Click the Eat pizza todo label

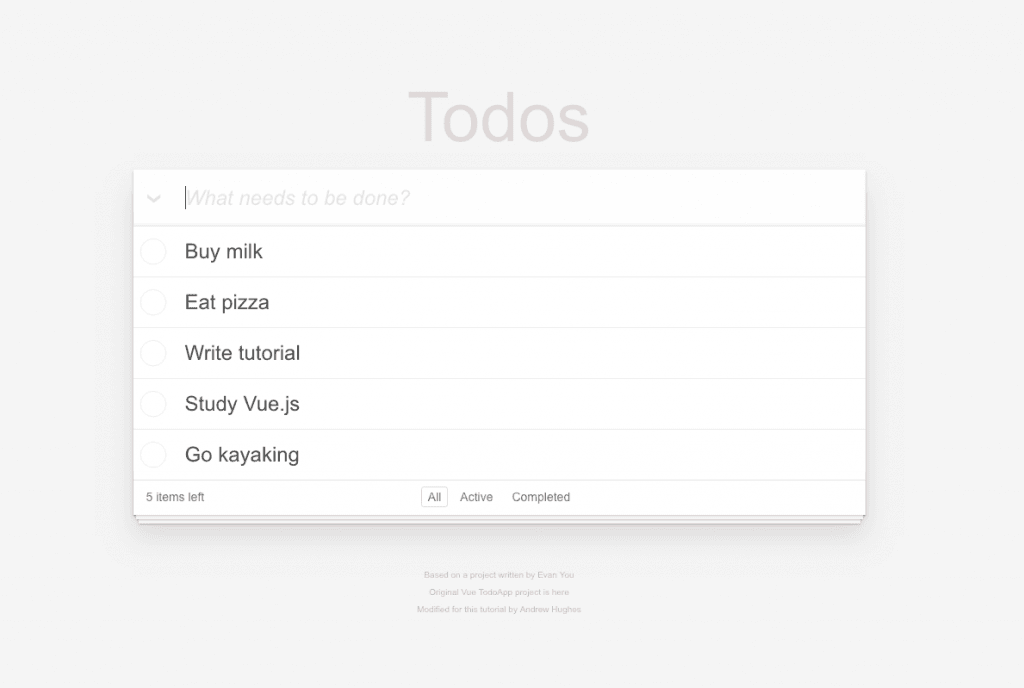pos(227,302)
